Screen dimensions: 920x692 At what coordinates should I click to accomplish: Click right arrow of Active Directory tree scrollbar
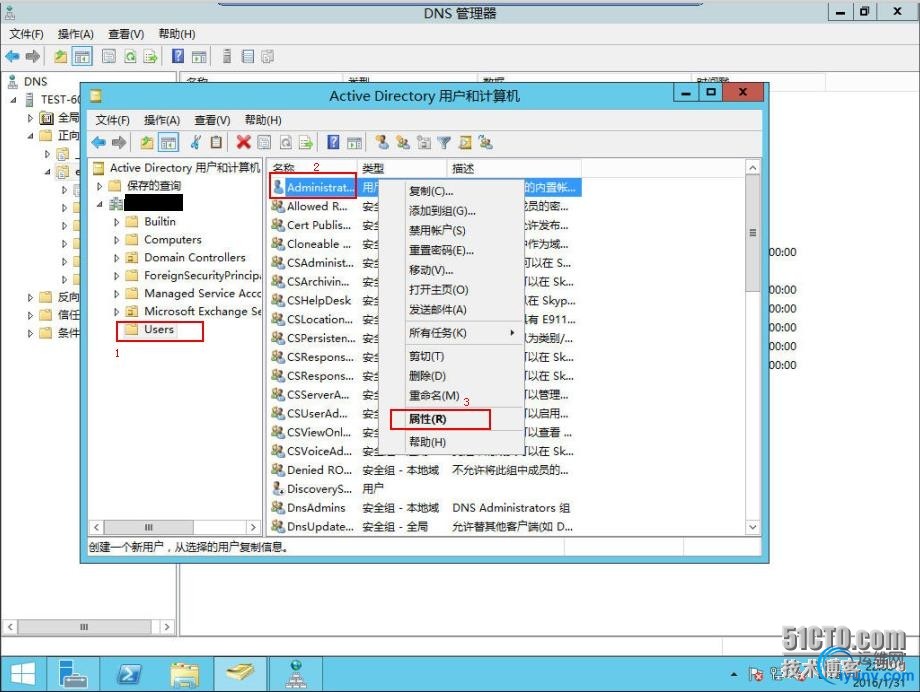[253, 527]
